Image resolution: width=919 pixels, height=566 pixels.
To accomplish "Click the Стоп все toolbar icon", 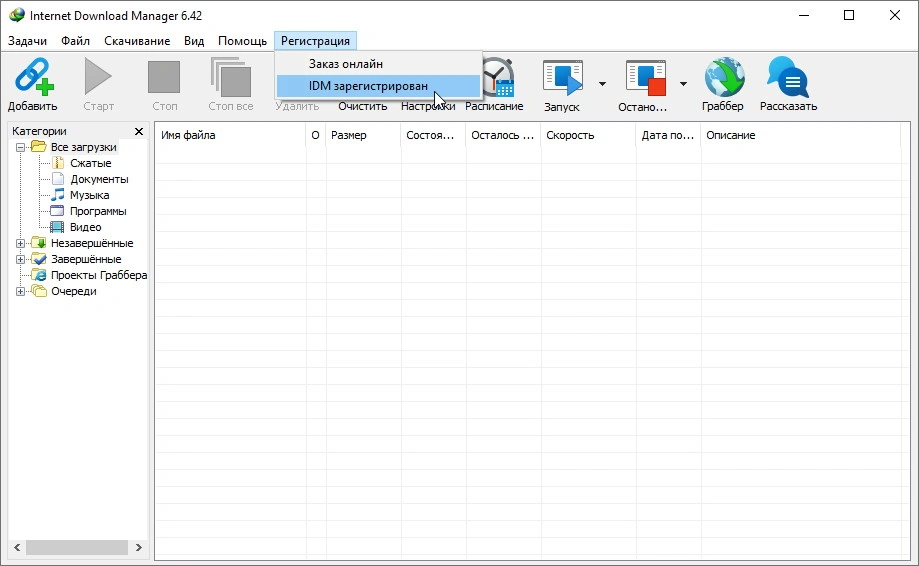I will [230, 77].
